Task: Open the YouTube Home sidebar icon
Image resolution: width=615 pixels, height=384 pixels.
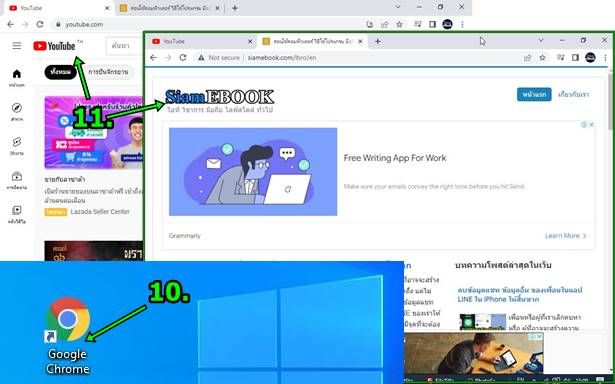Action: 17,74
